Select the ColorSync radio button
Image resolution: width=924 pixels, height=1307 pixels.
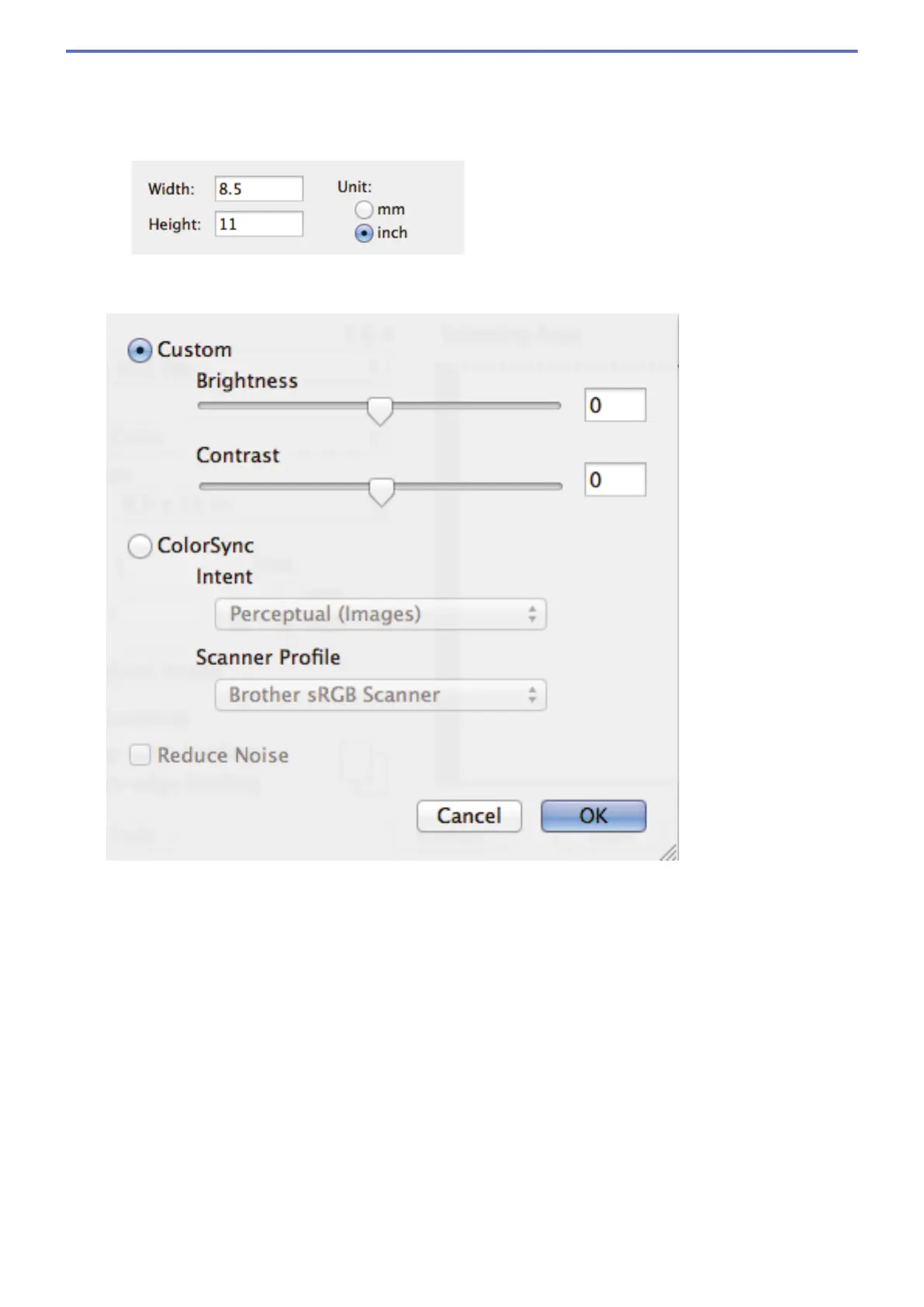pos(140,546)
